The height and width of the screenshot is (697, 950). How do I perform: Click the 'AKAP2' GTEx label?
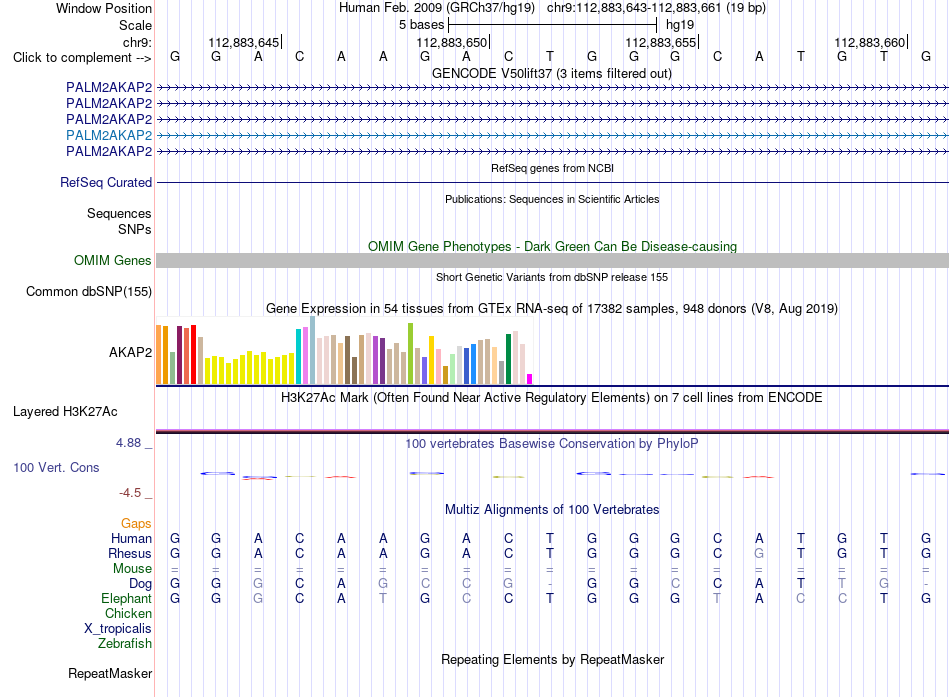tap(130, 352)
